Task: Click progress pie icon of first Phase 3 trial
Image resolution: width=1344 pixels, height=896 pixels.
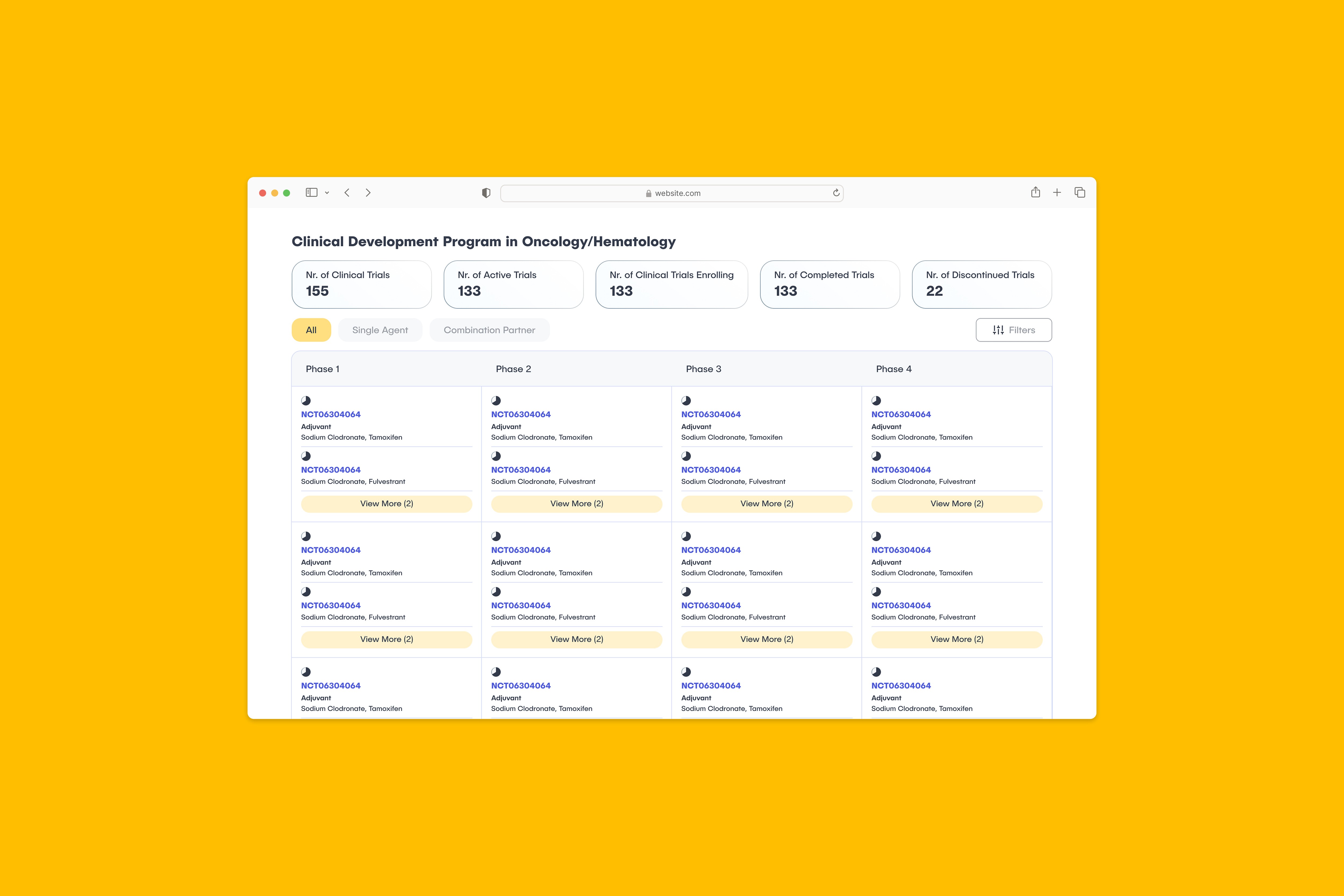Action: 686,401
